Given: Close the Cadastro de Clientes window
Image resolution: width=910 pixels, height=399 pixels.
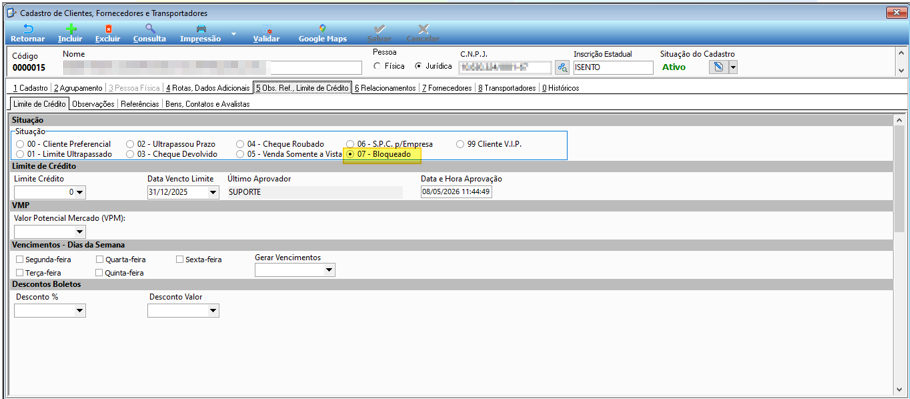Looking at the screenshot, I should coord(896,12).
